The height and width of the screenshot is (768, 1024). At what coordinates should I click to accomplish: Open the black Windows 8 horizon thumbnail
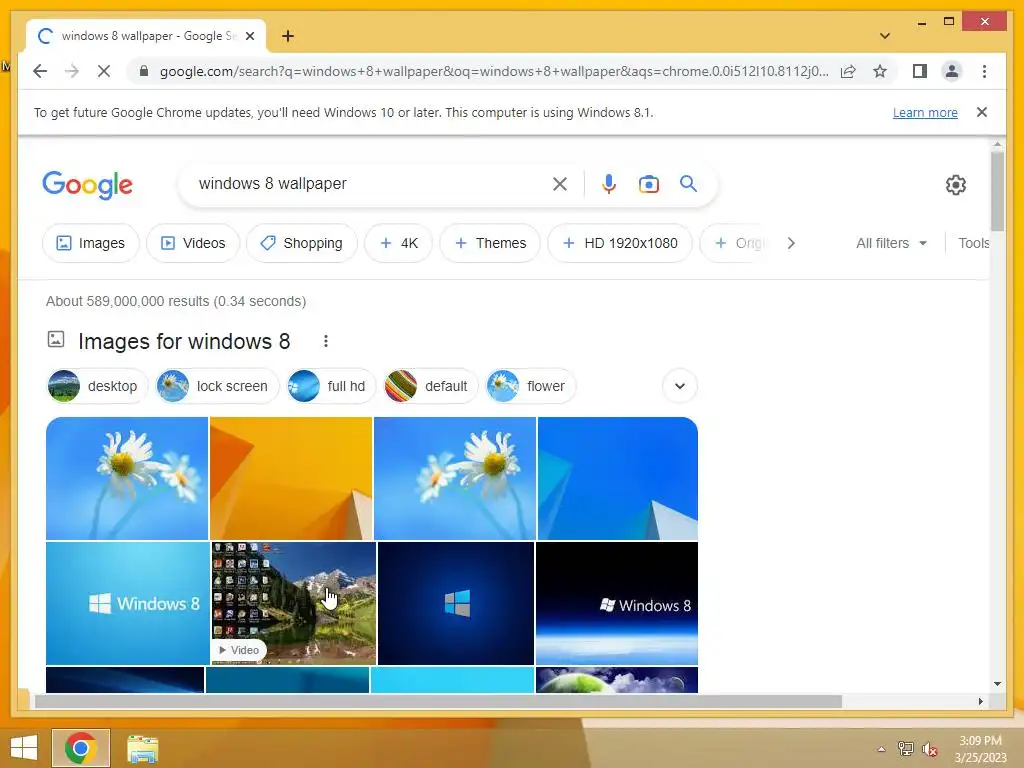pos(616,603)
